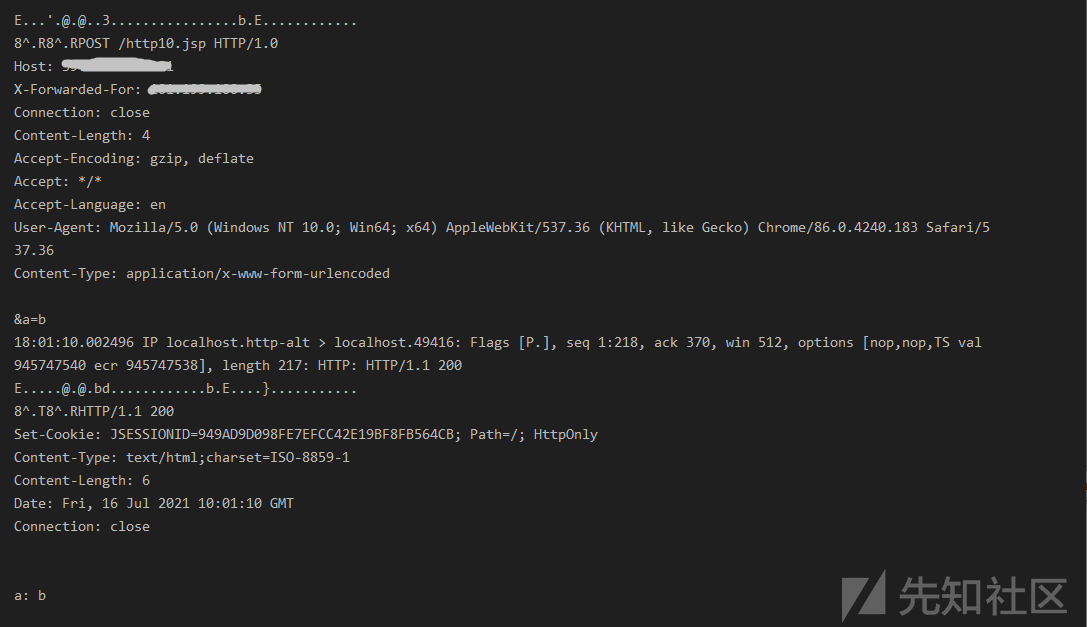Click the Content-Type text/html charset line

click(182, 457)
